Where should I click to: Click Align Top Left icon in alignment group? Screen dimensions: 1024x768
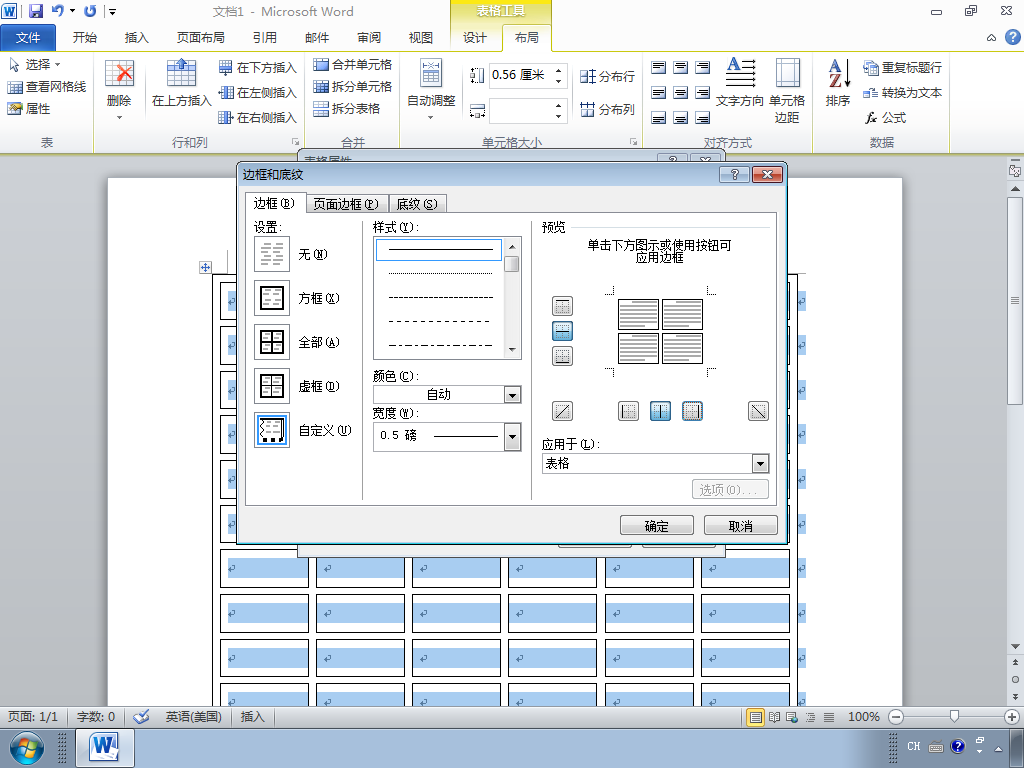tap(659, 67)
